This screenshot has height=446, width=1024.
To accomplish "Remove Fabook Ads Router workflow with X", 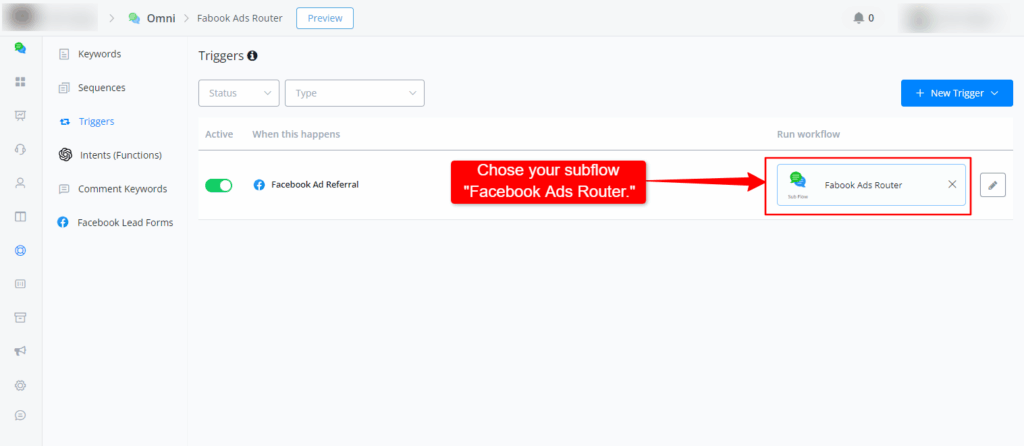I will 951,185.
